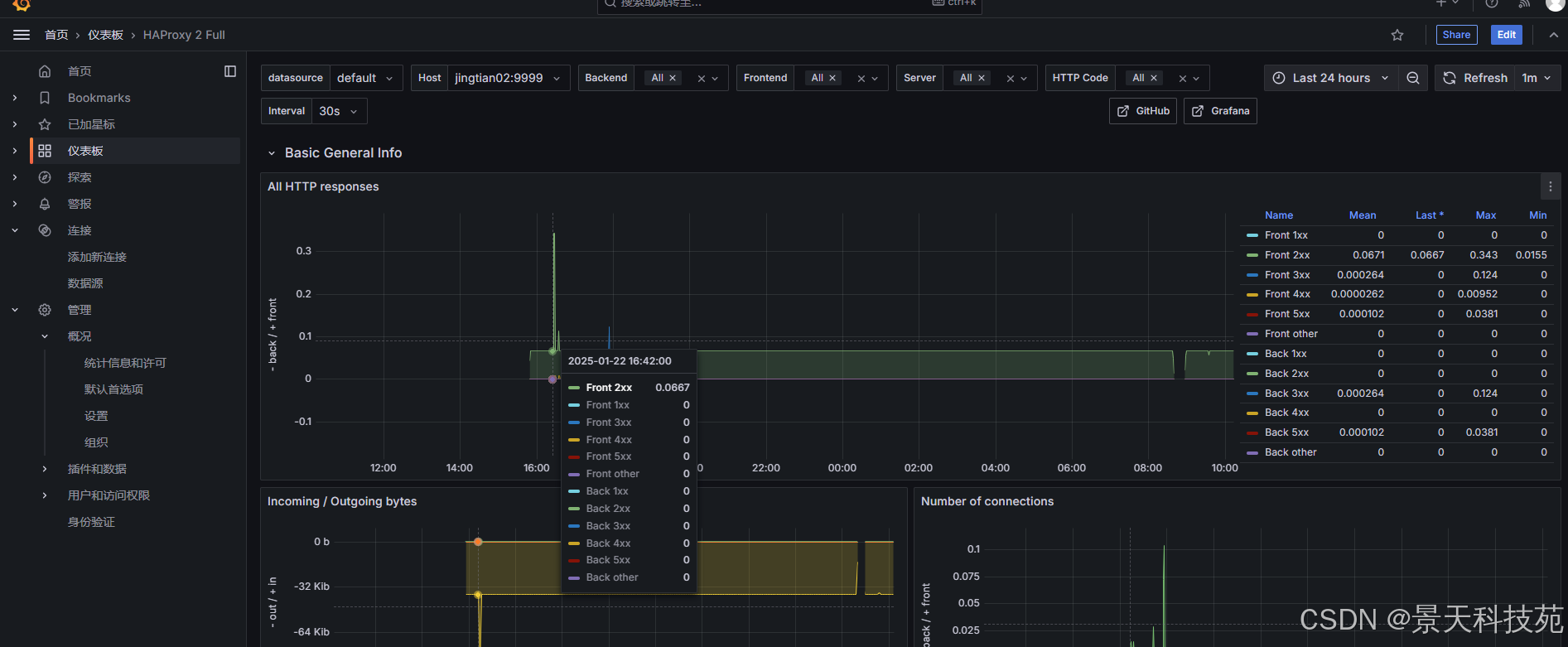Expand the 插件和数据 subsection
1568x647 pixels.
45,469
